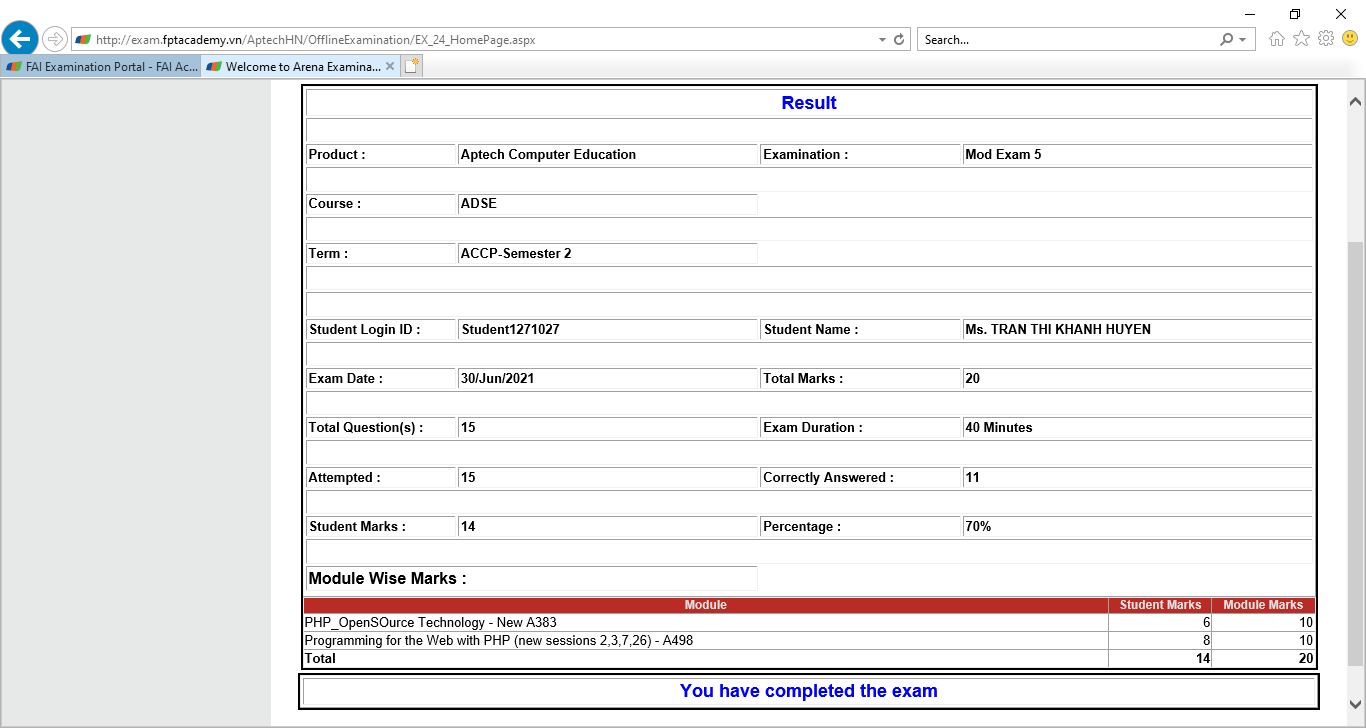
Task: Click the magnifier search icon in Search box
Action: 1227,40
